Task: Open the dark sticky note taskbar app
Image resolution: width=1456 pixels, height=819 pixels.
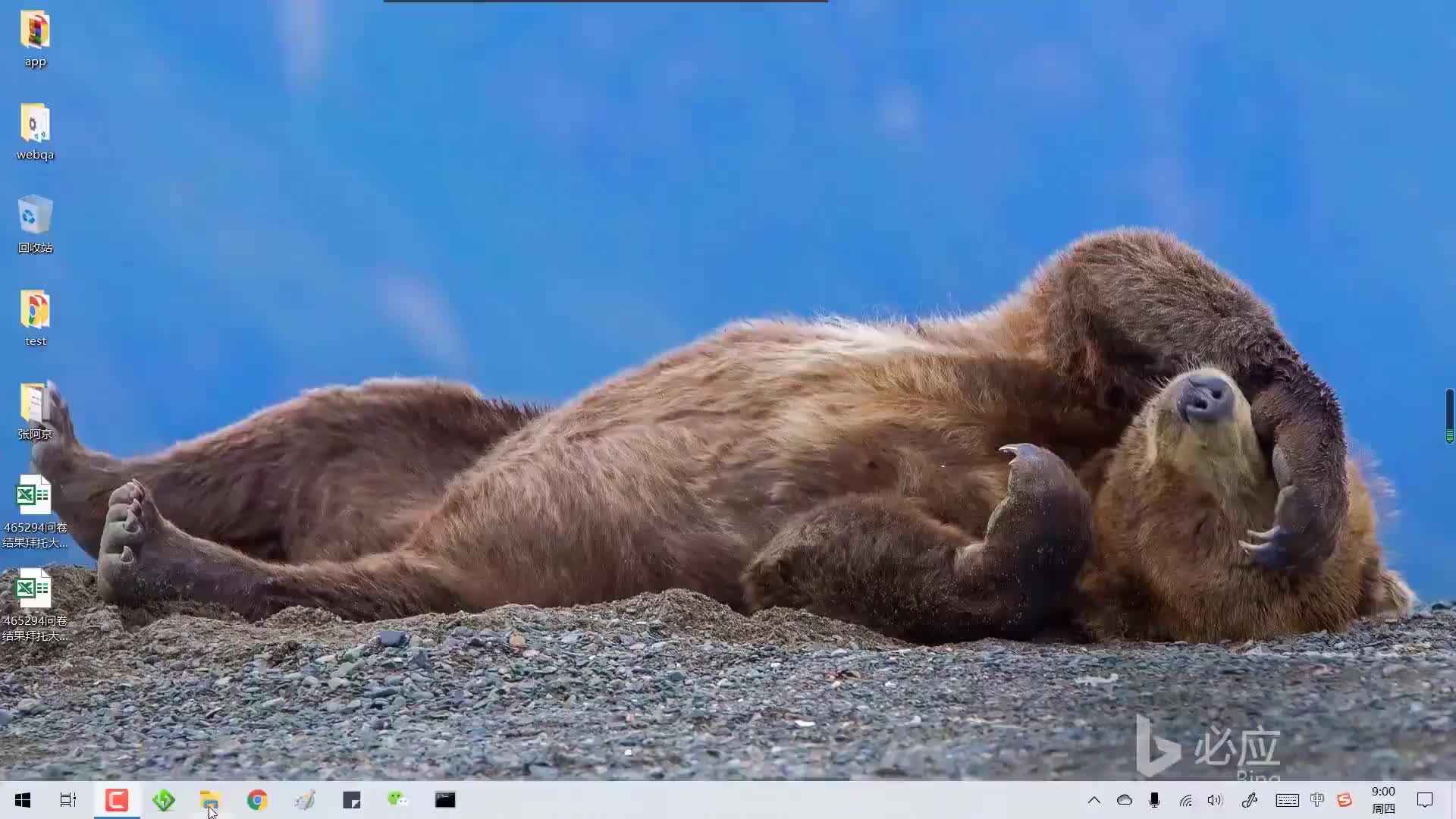Action: point(351,800)
